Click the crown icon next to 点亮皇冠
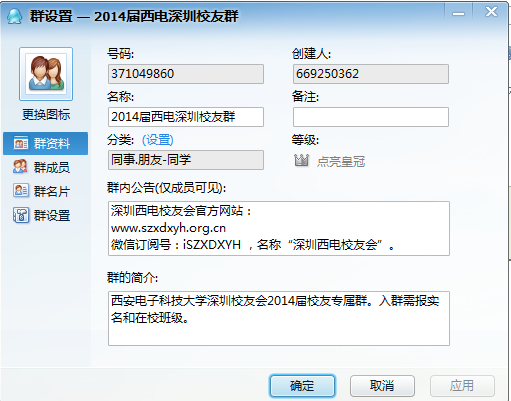The image size is (511, 401). (x=302, y=161)
